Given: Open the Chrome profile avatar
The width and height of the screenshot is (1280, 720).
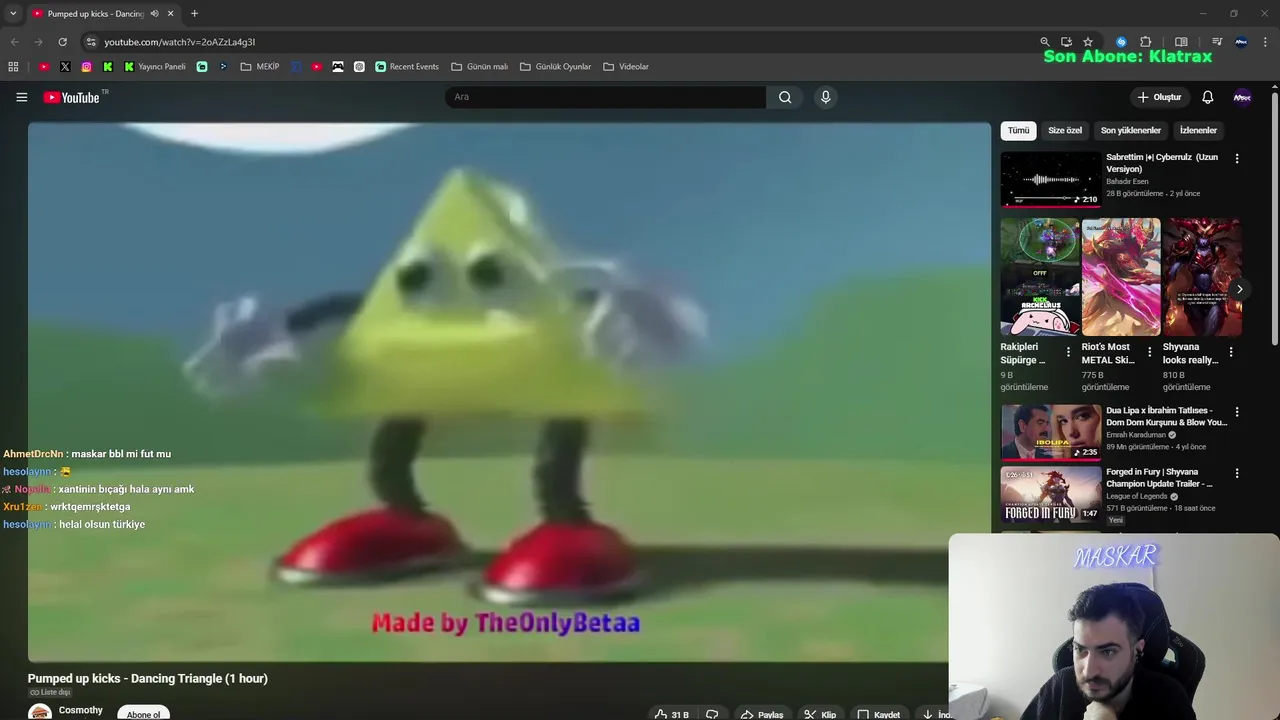Looking at the screenshot, I should click(x=1241, y=42).
